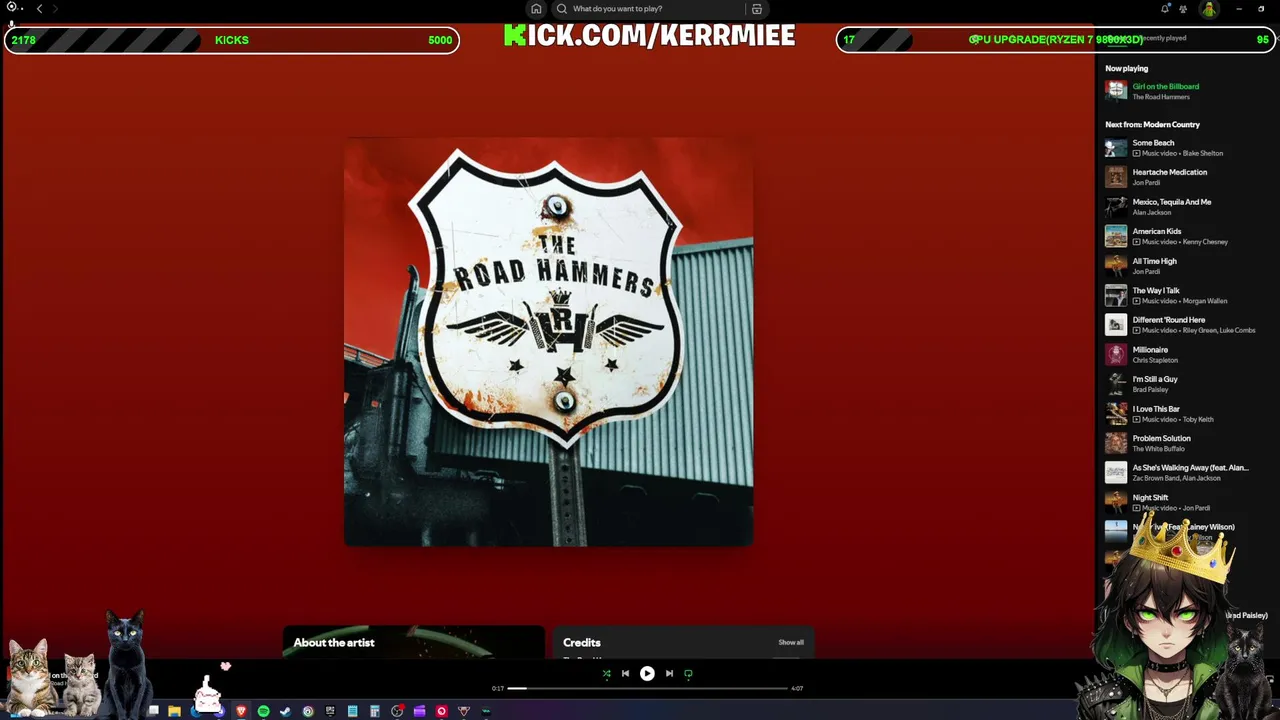Open 'The Road Hammers' artist link in queue
1280x720 pixels.
pyautogui.click(x=1161, y=97)
